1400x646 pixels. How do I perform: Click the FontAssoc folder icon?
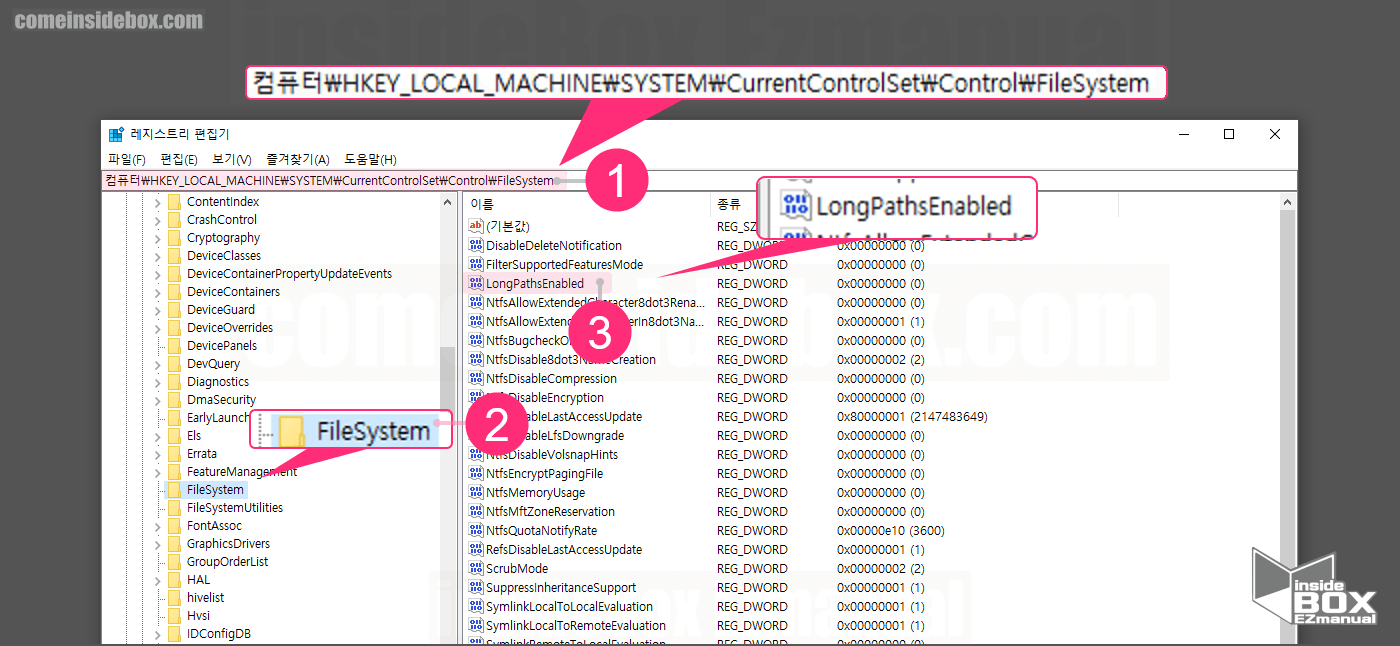tap(174, 526)
